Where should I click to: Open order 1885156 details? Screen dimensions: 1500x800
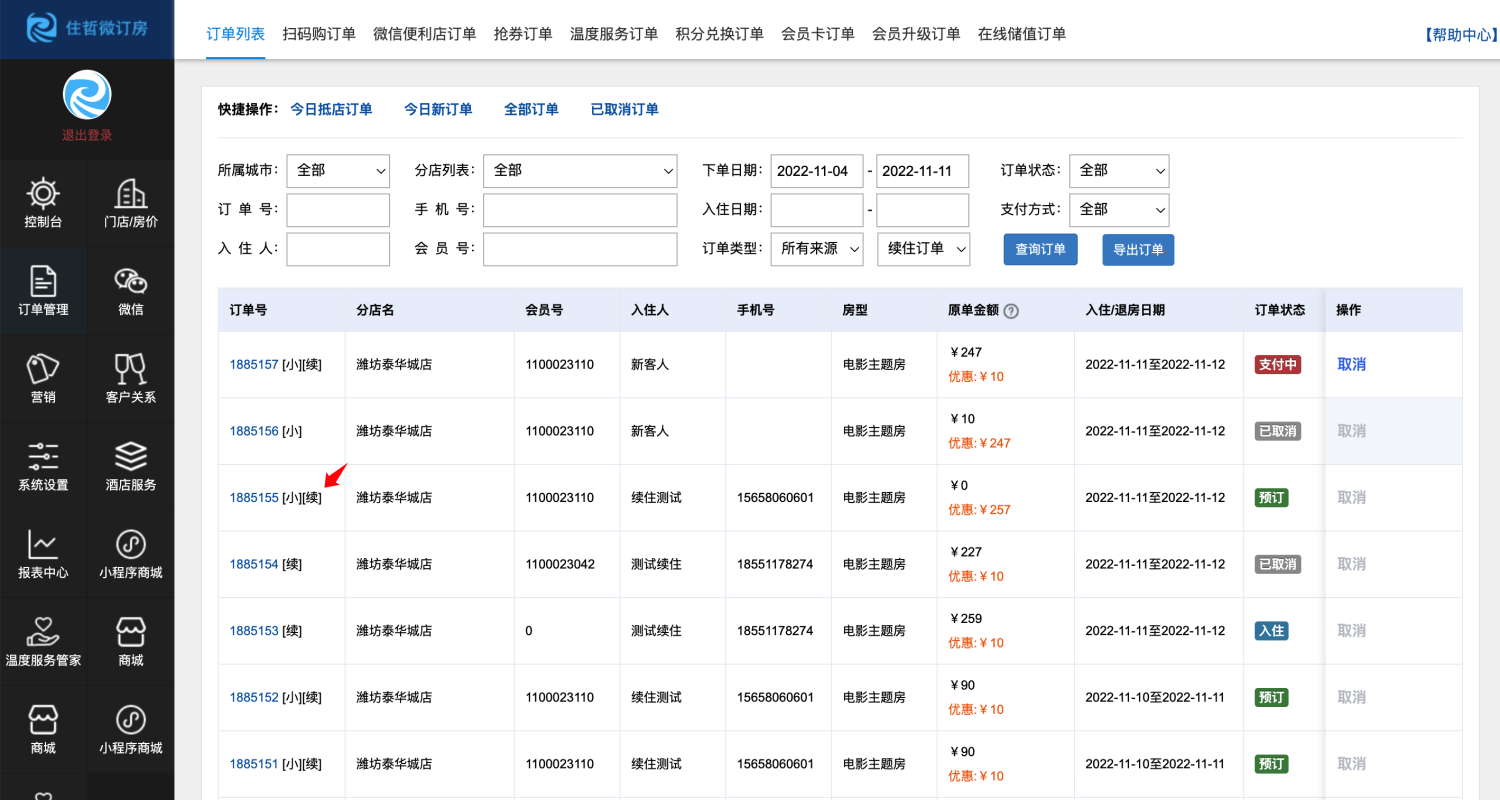pos(254,431)
